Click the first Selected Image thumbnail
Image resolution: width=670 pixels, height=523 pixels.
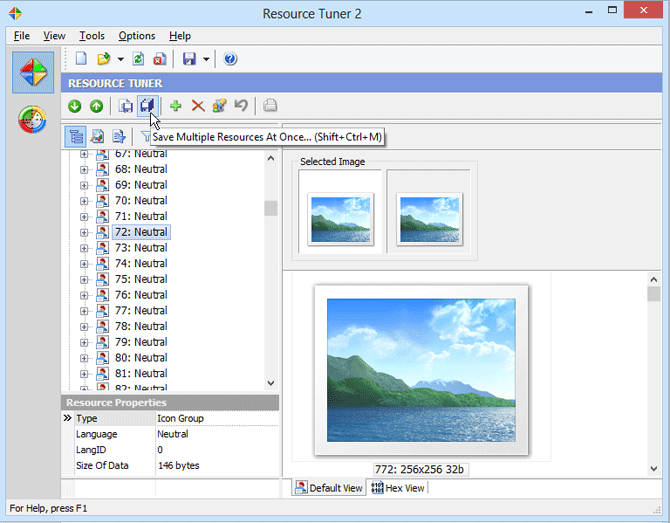340,219
